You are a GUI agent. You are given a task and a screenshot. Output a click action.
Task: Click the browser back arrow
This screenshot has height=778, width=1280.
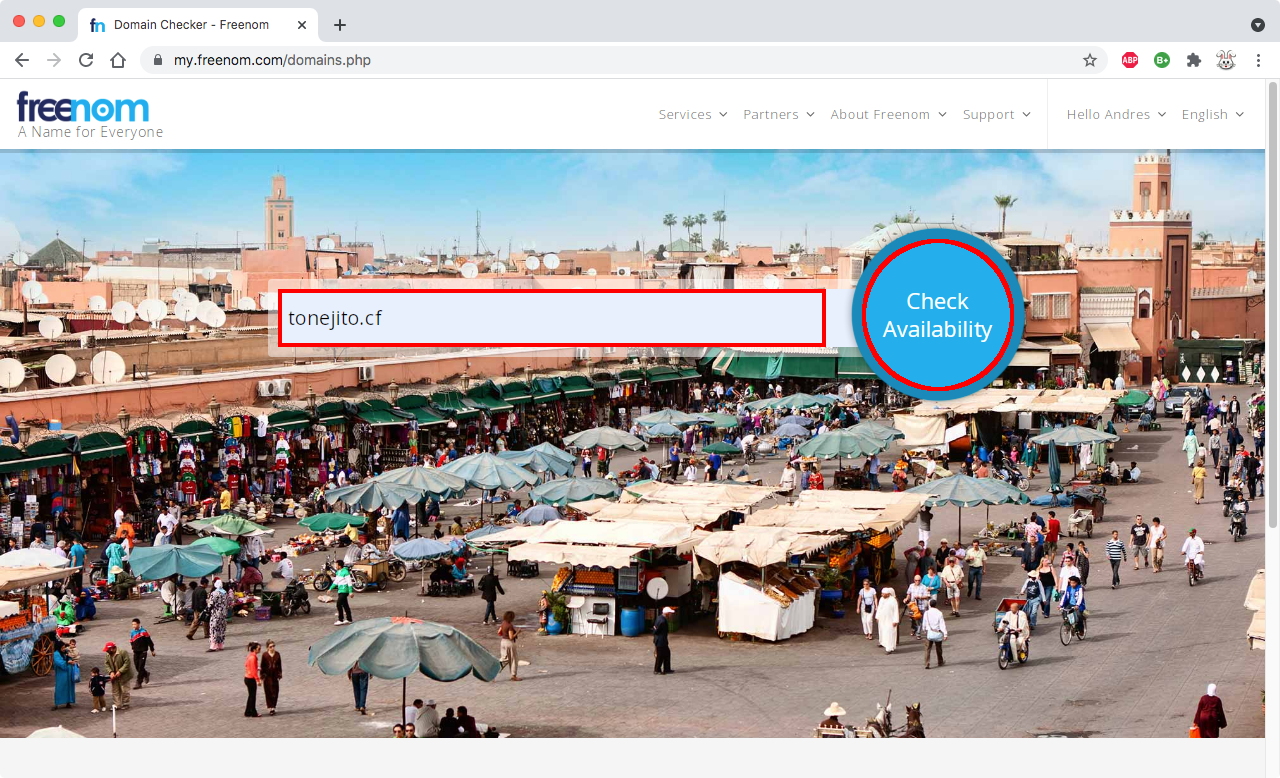point(22,60)
